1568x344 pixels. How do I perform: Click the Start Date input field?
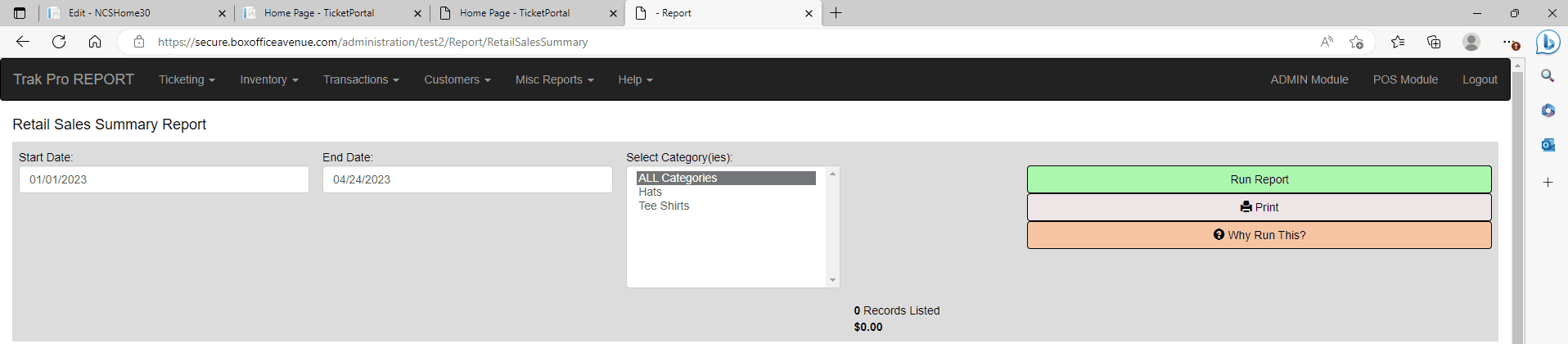click(164, 179)
